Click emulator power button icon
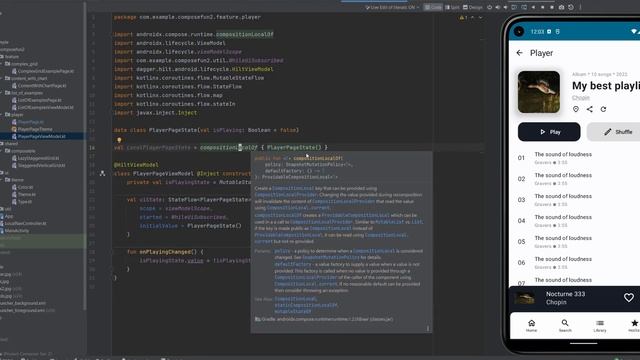Screen dimensions: 640x360 click(x=489, y=7)
